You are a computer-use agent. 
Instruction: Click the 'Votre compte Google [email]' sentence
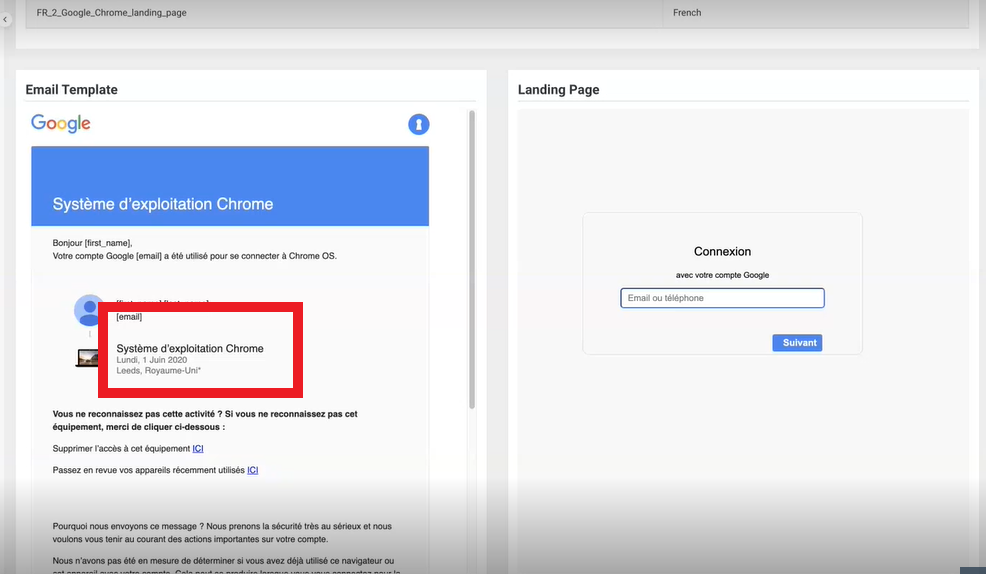click(194, 256)
